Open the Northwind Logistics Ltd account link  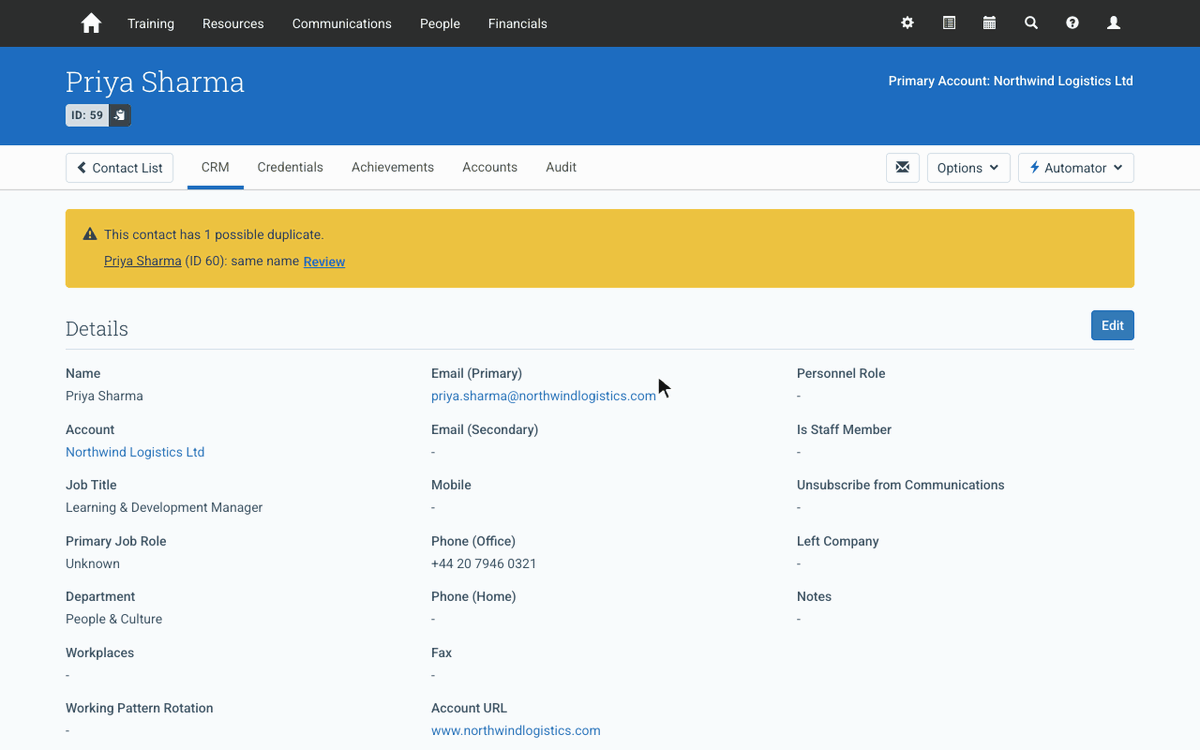click(x=135, y=452)
